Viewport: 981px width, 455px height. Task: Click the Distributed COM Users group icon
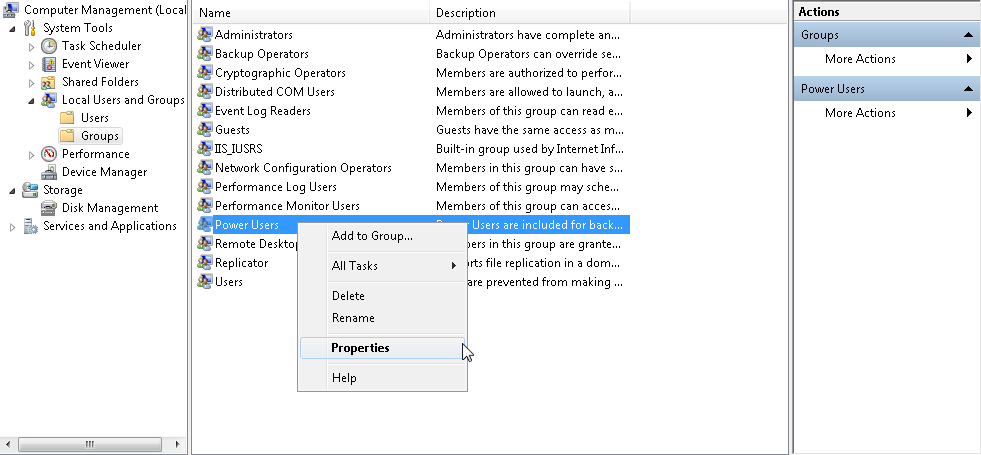point(205,91)
